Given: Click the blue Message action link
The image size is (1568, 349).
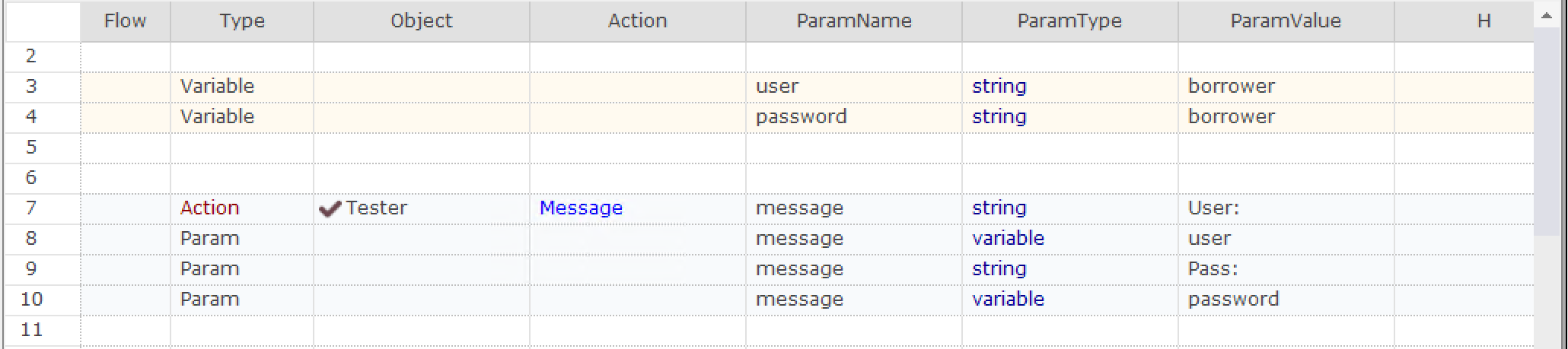Looking at the screenshot, I should pyautogui.click(x=581, y=208).
